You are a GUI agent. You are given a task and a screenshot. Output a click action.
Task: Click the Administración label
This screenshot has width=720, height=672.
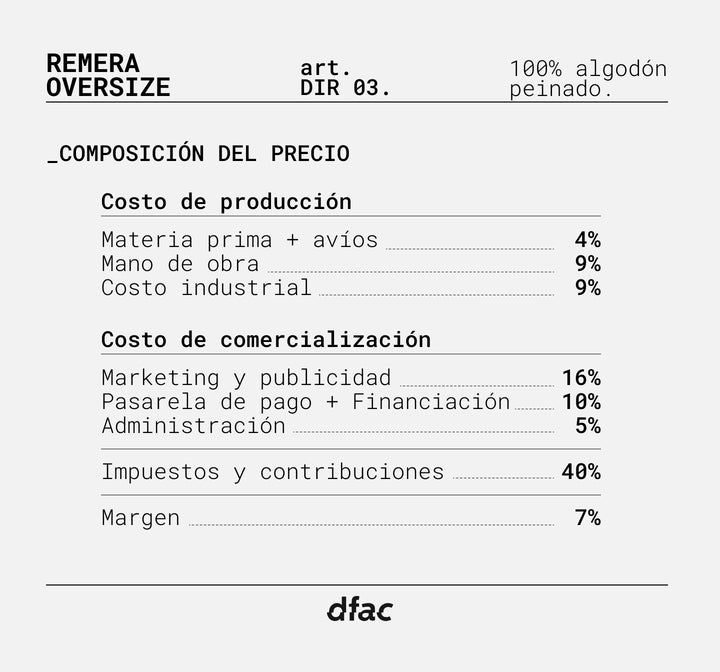193,426
